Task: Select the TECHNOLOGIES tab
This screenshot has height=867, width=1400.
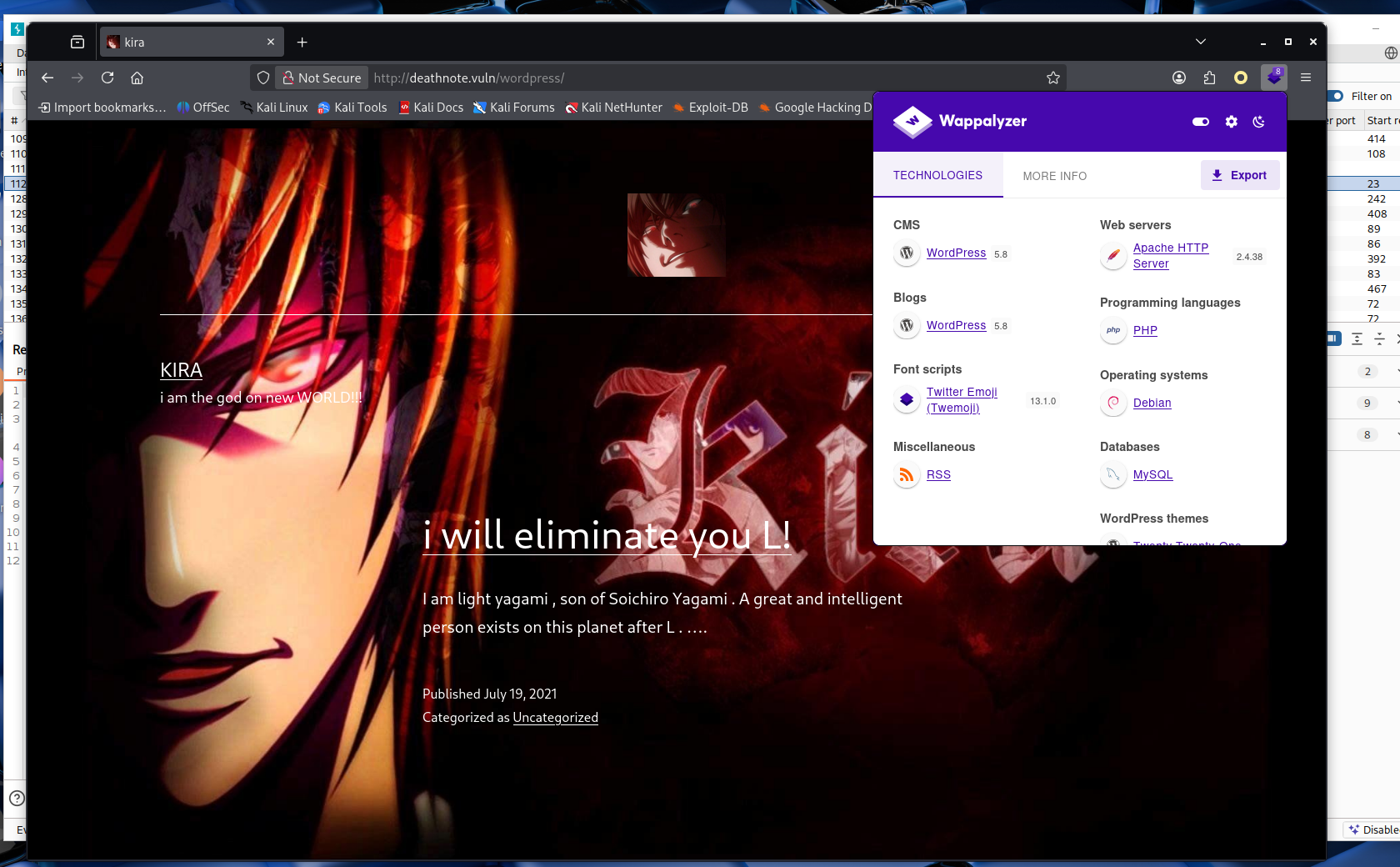Action: [x=937, y=175]
